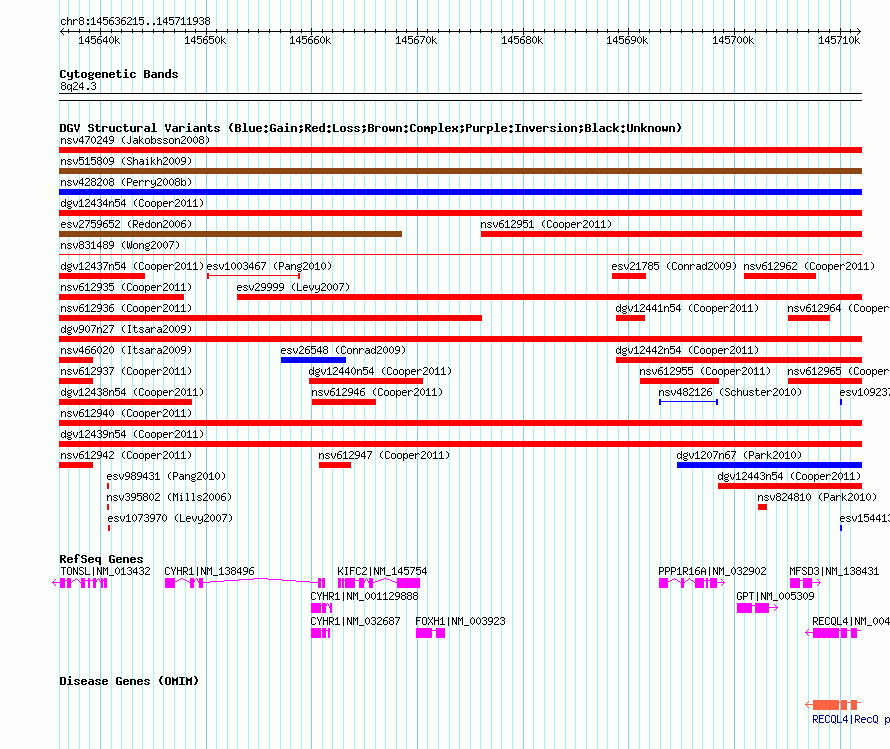
Task: Click the dgv12439n54 (Cooper2011) label
Action: click(132, 434)
